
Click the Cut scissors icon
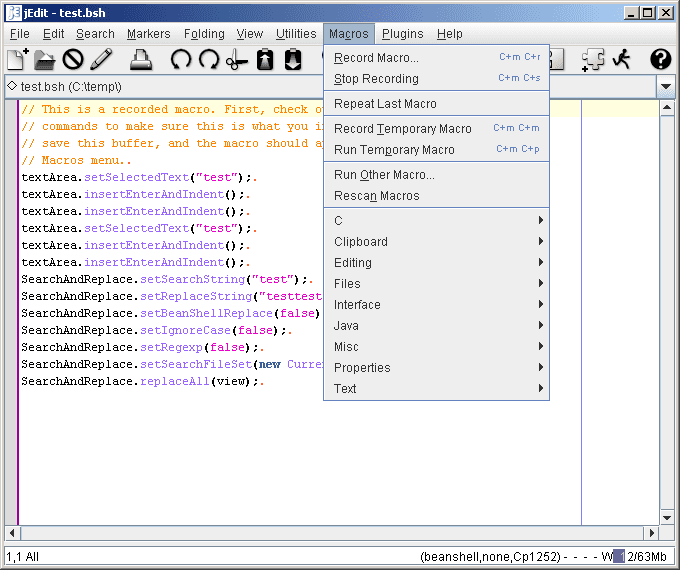click(236, 60)
